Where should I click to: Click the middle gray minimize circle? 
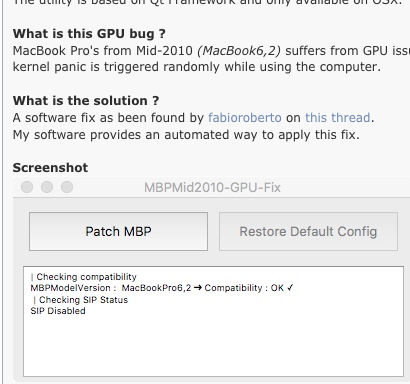coord(47,187)
